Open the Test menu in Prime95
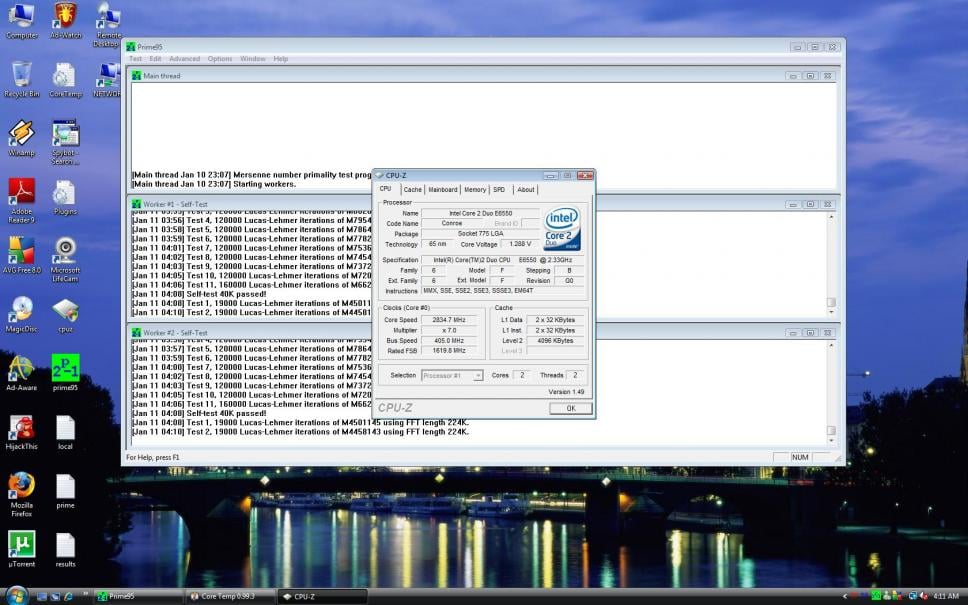 [135, 59]
